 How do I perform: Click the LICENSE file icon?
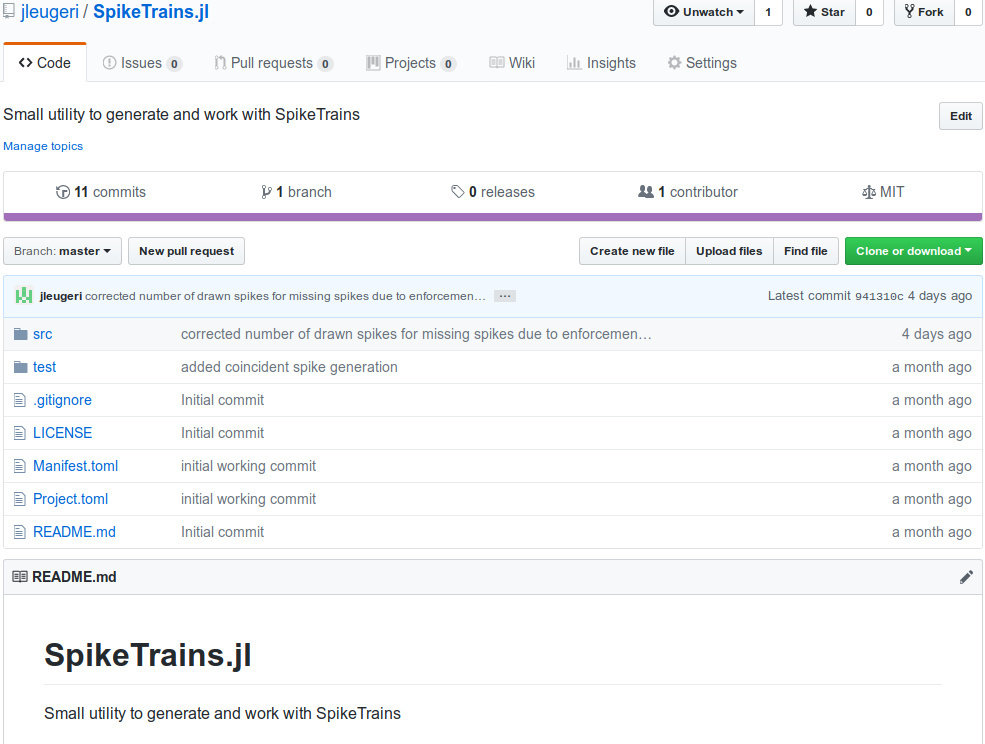(20, 433)
